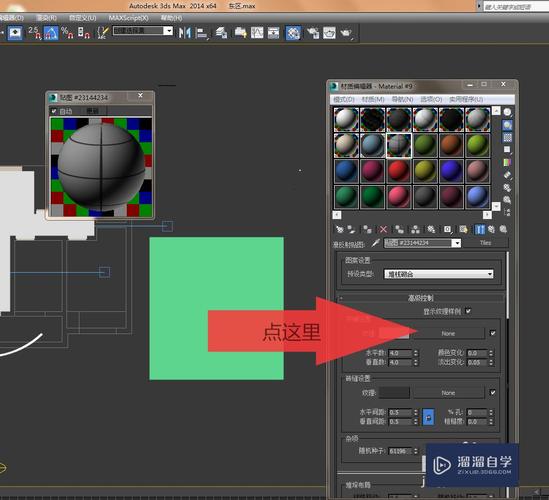
Task: Click the Mirror tool icon
Action: pyautogui.click(x=185, y=33)
